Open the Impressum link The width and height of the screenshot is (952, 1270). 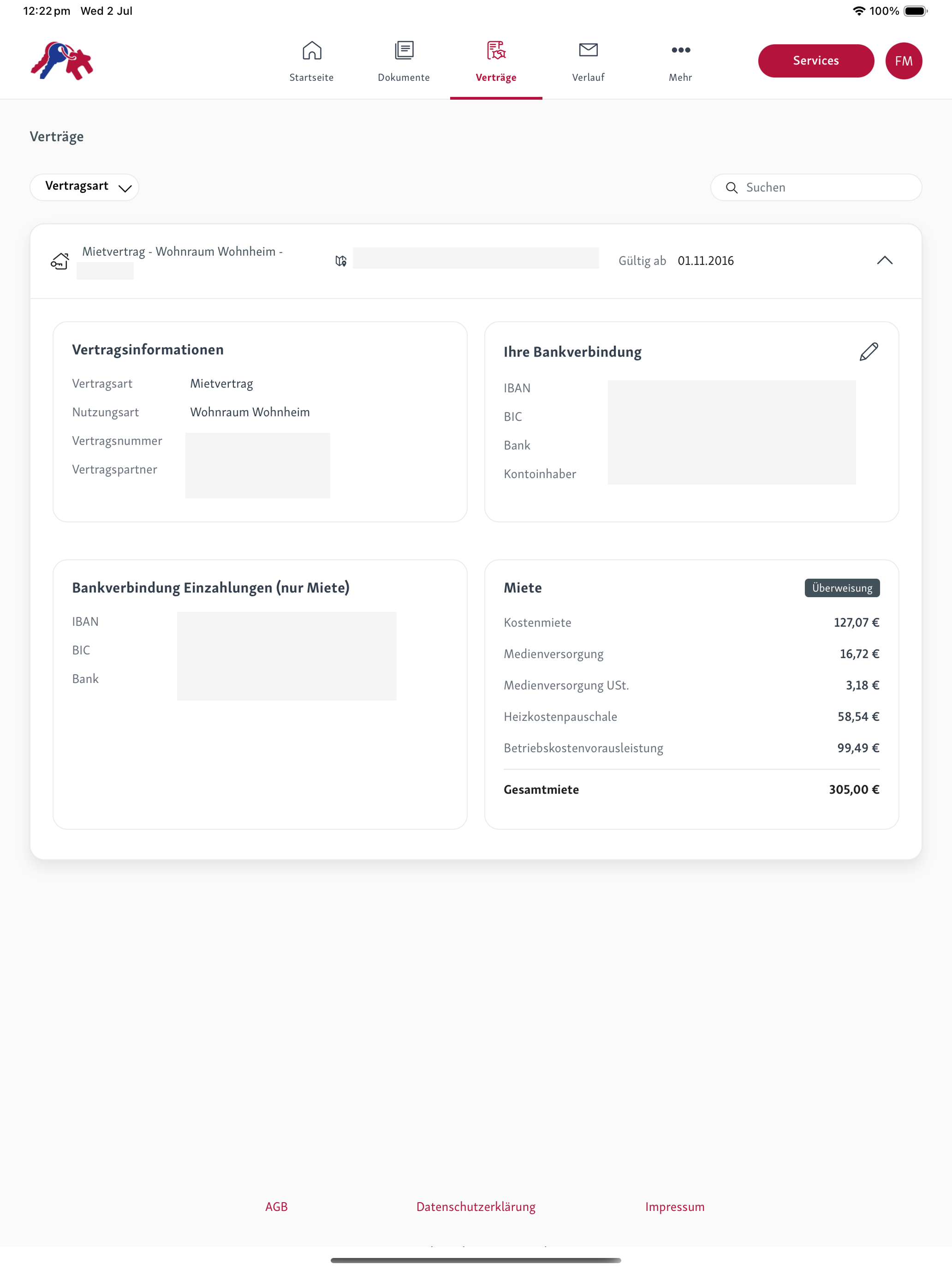(x=675, y=1207)
